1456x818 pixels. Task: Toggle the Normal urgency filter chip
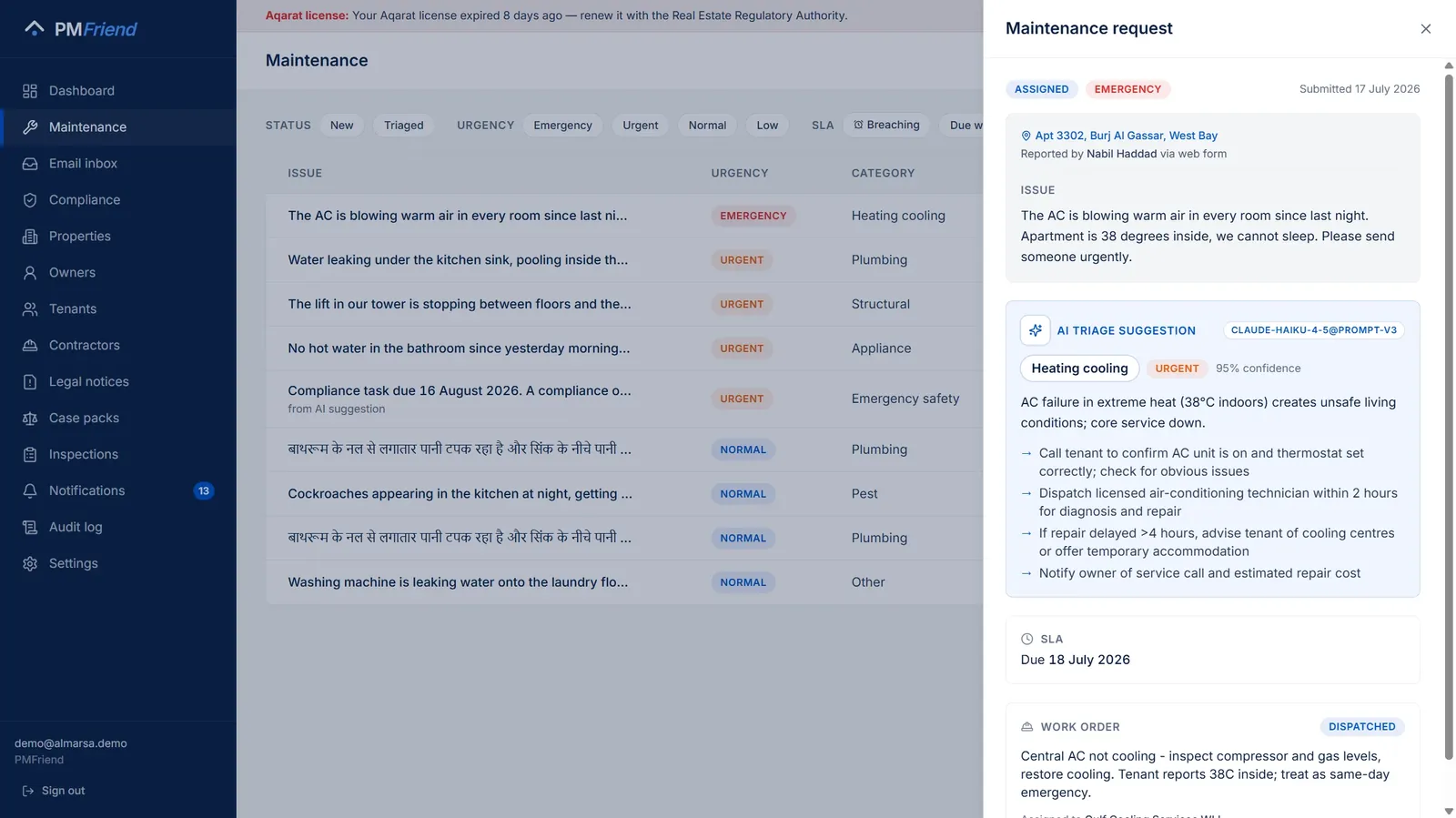tap(708, 126)
